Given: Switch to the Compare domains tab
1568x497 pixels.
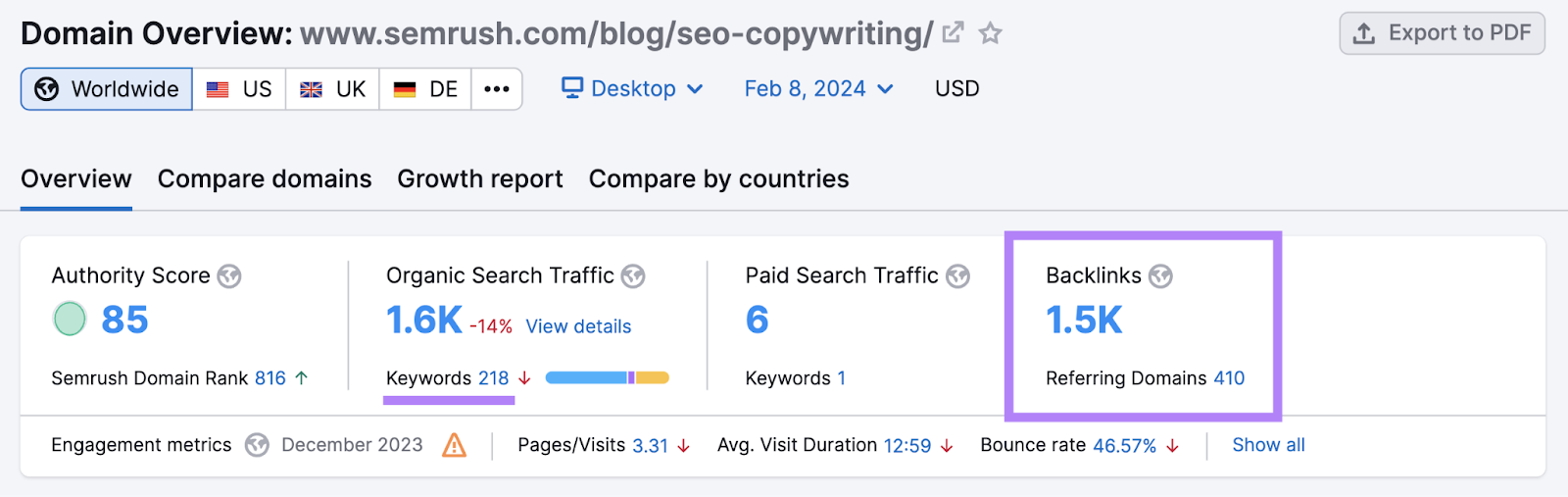Looking at the screenshot, I should coord(265,179).
